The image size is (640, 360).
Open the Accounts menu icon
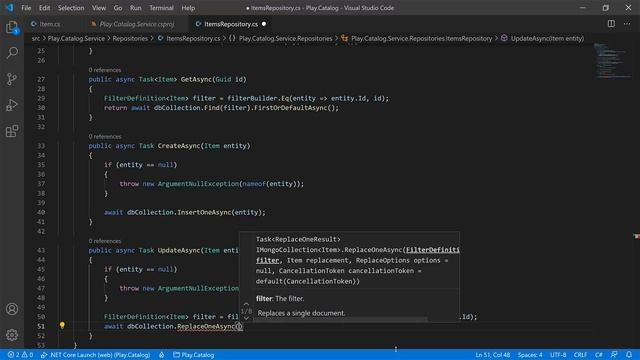pos(12,309)
